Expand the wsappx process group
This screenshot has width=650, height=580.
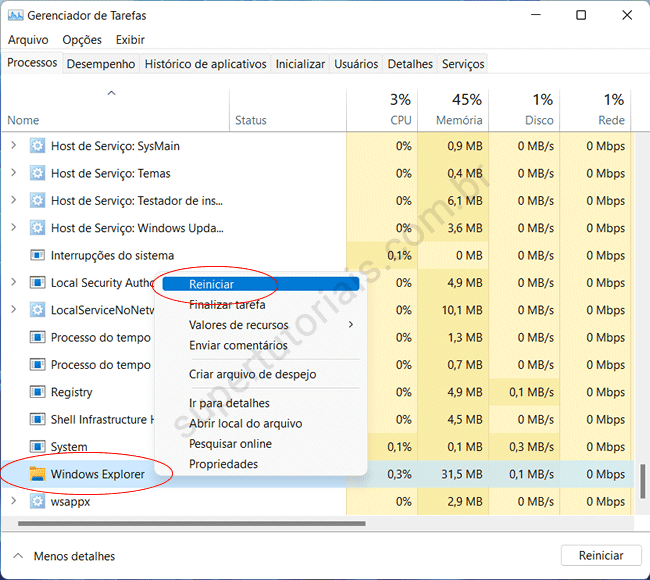tap(14, 501)
